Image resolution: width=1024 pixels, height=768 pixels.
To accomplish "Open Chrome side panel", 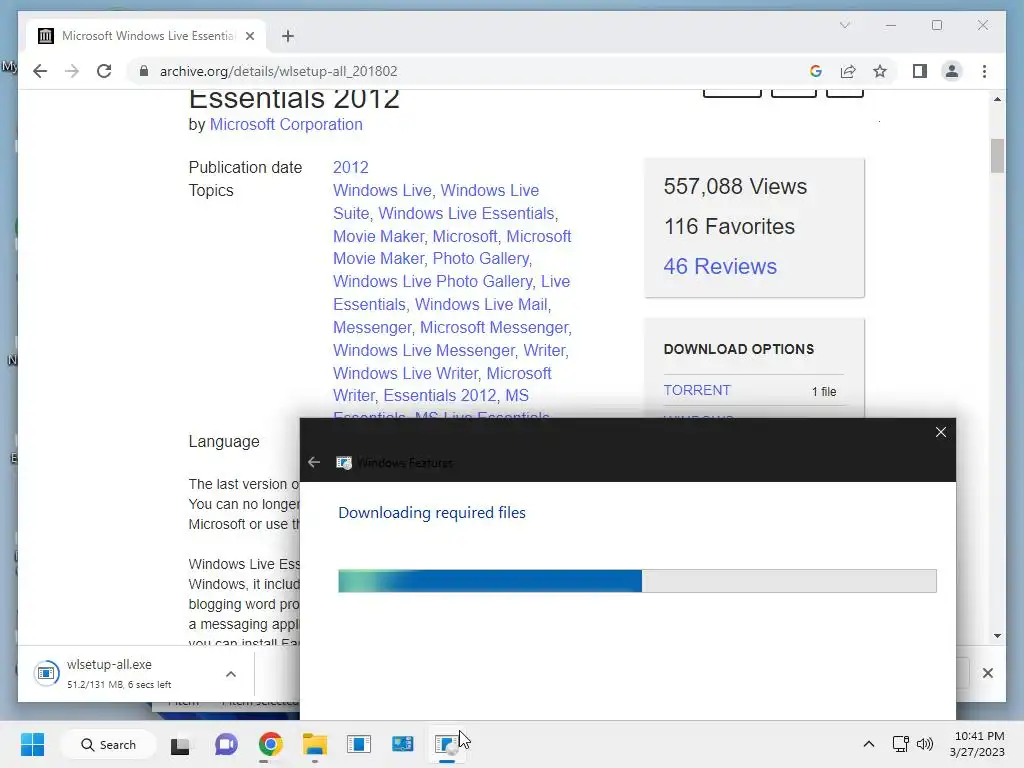I will 920,71.
